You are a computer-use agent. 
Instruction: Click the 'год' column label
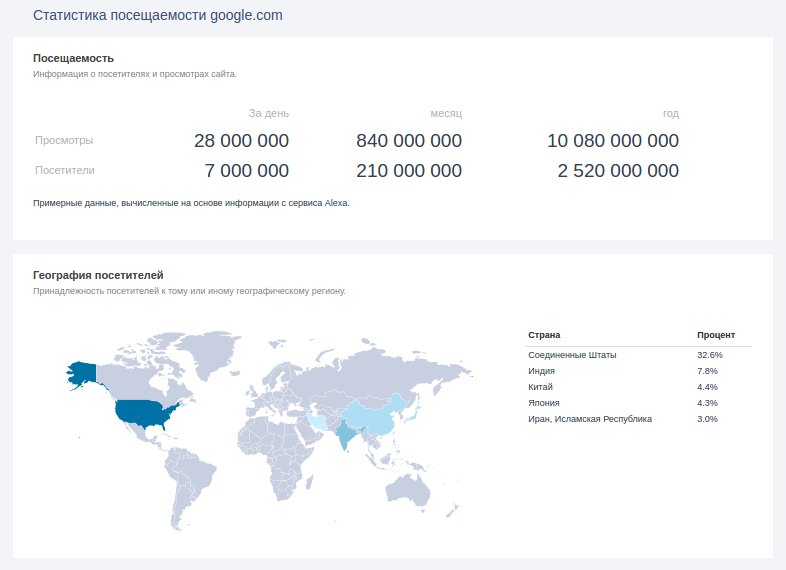670,113
